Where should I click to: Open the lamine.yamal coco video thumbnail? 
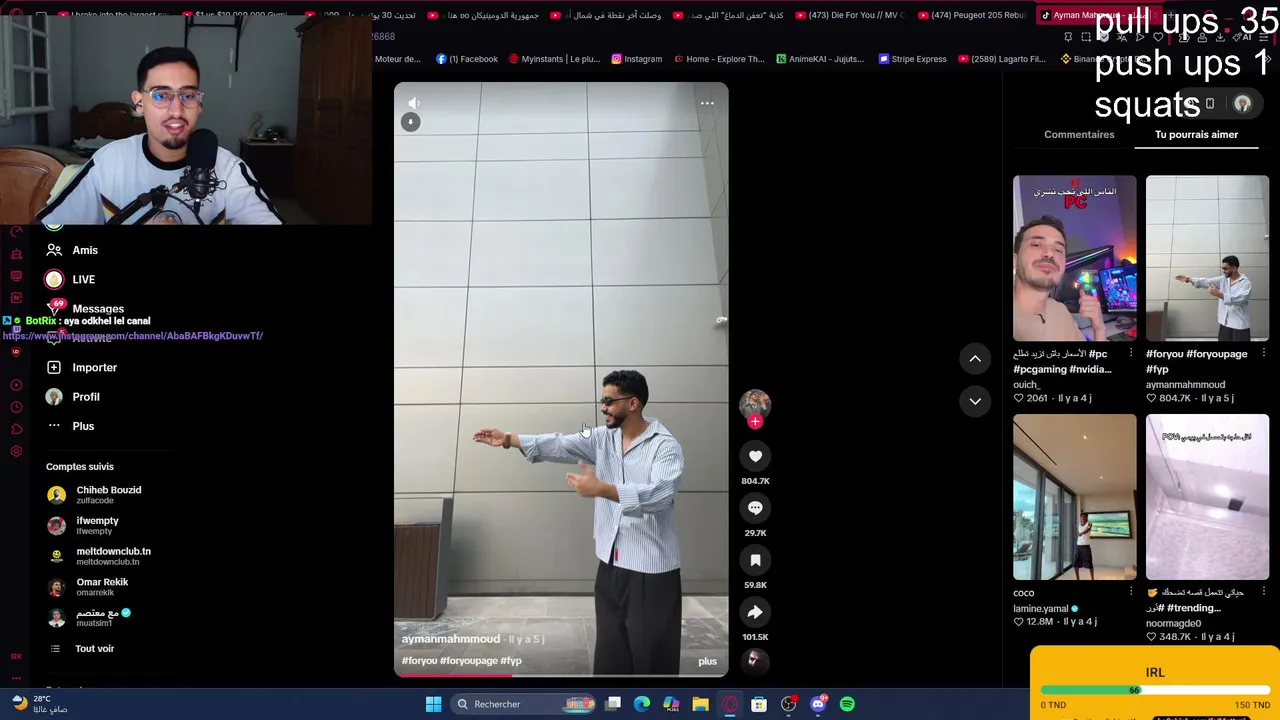(1075, 497)
